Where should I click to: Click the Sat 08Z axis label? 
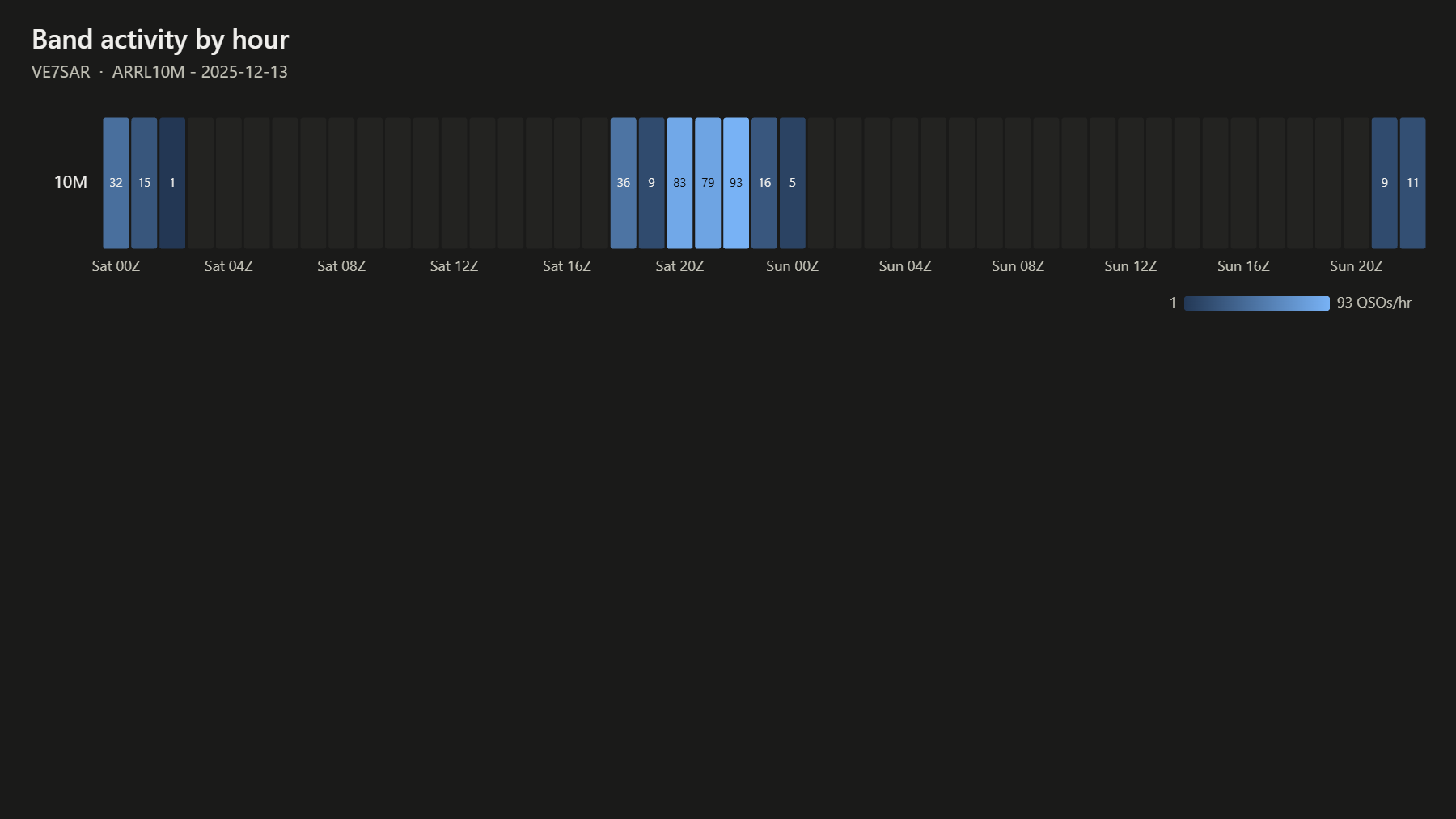(341, 266)
